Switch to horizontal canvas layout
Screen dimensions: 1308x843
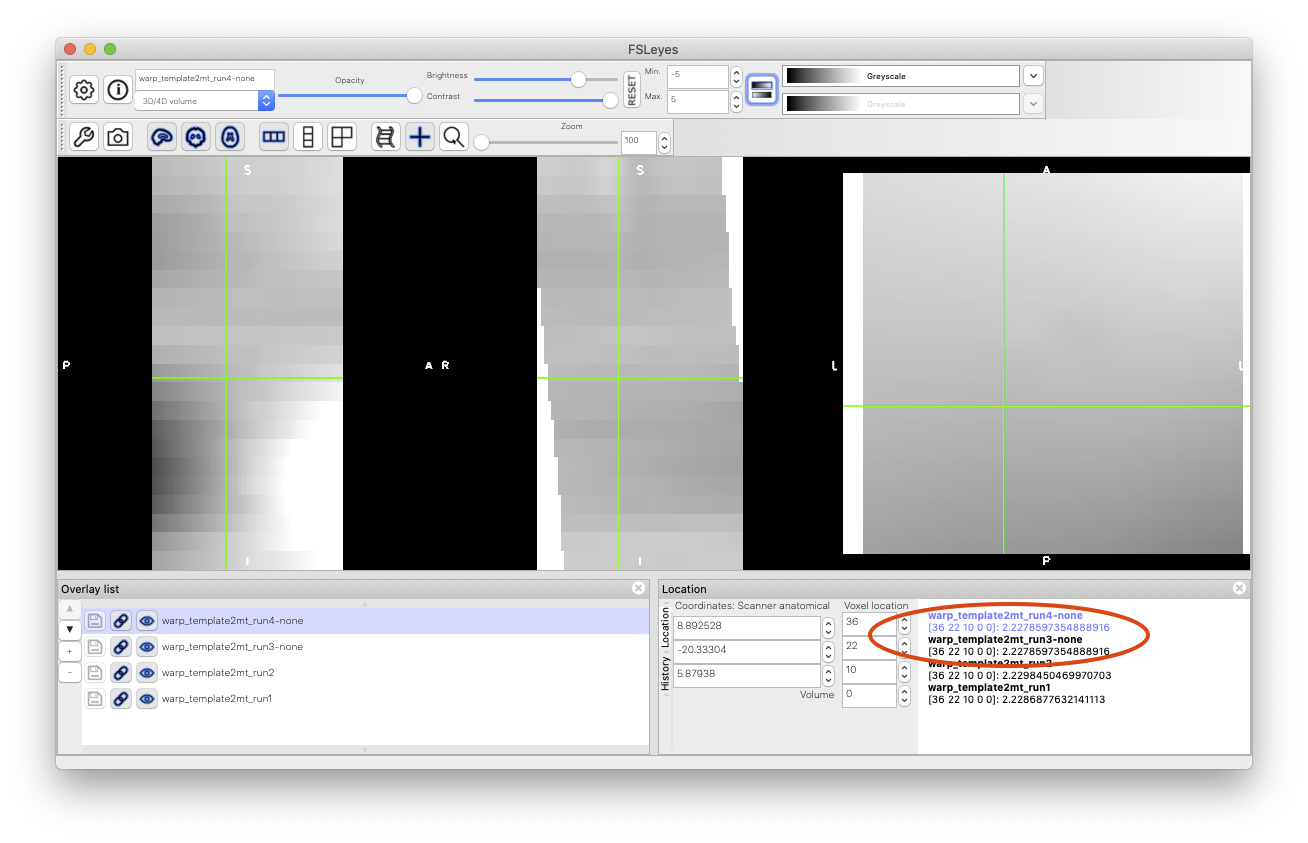point(273,137)
